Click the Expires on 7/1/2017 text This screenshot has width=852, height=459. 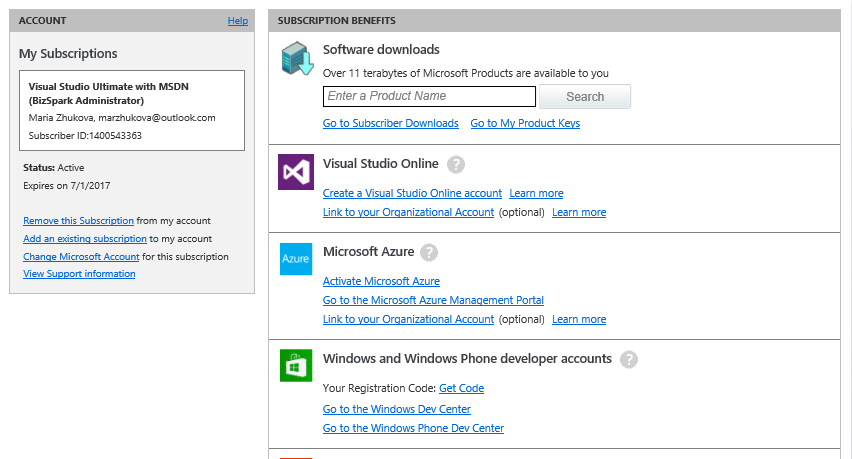pyautogui.click(x=66, y=186)
